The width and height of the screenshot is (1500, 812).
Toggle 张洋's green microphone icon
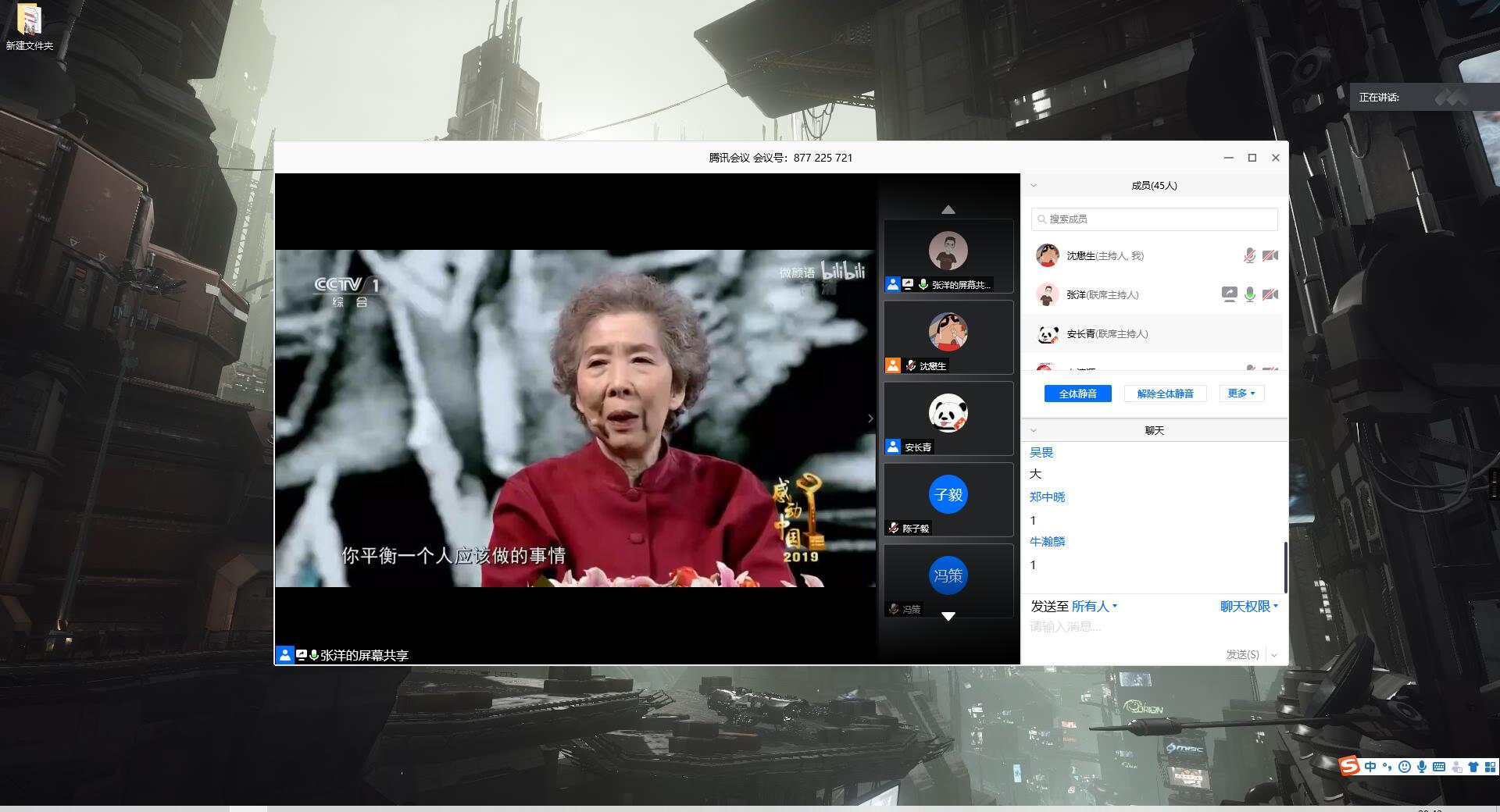pos(1249,294)
